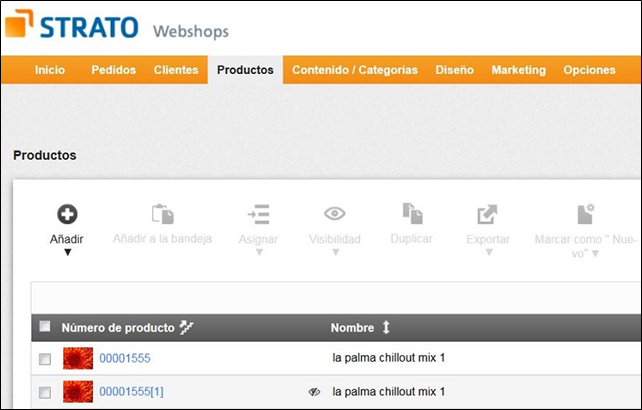Viewport: 642px width, 410px height.
Task: Click hidden-eye icon on row 00001555[1]
Action: click(314, 392)
